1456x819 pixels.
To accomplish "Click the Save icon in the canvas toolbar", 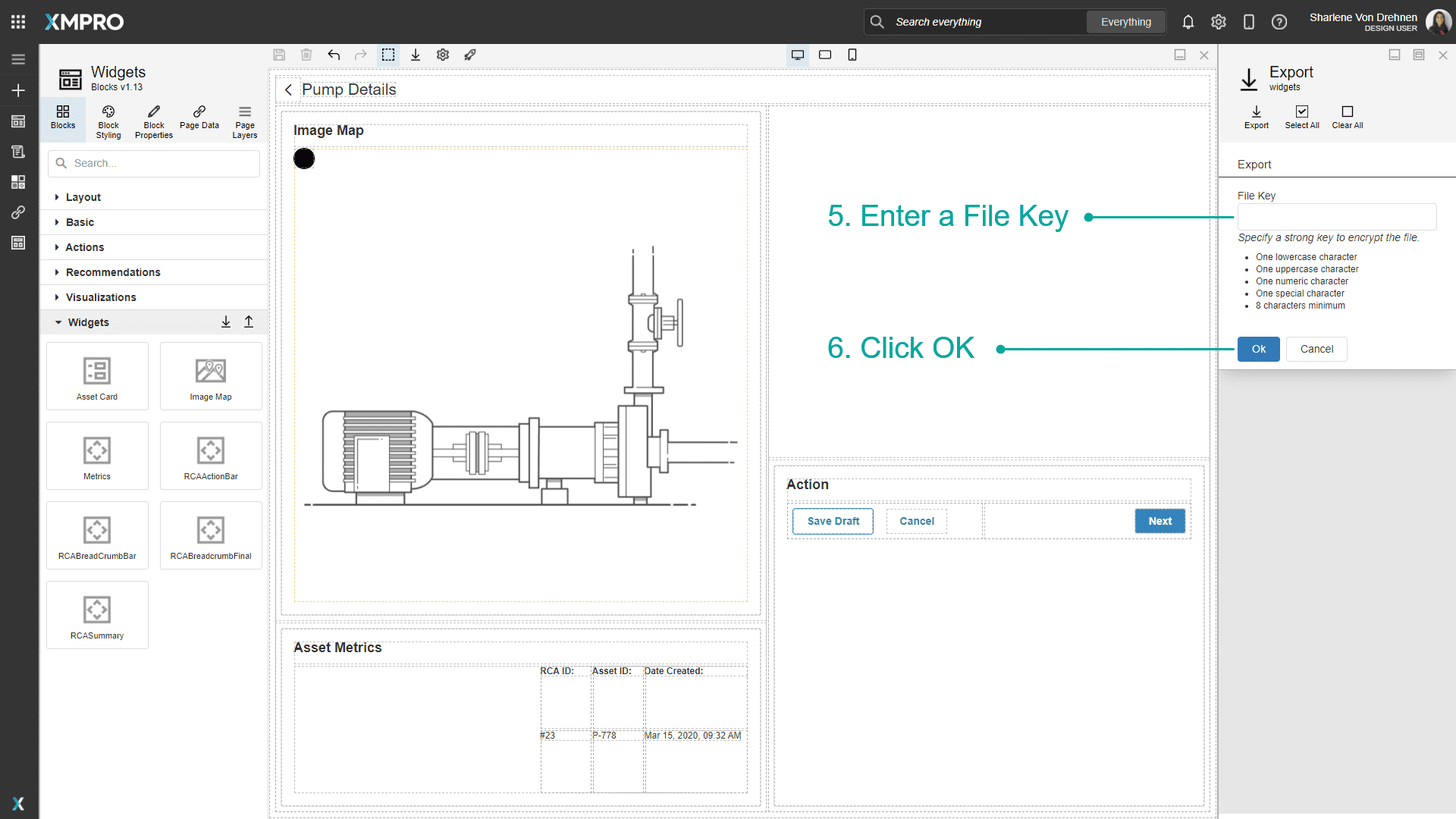I will click(x=279, y=55).
